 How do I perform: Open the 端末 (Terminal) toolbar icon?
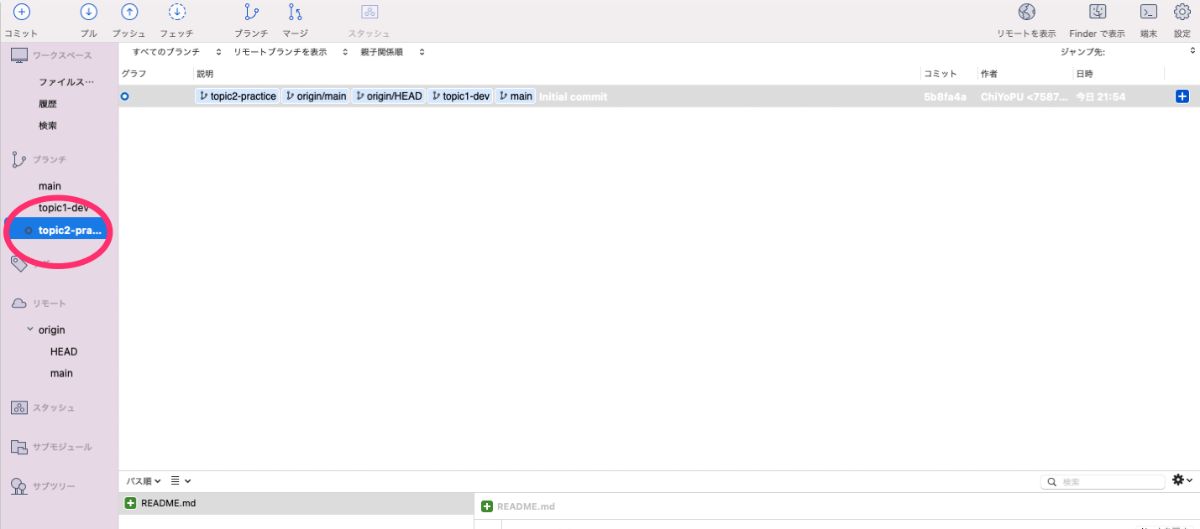(x=1149, y=12)
